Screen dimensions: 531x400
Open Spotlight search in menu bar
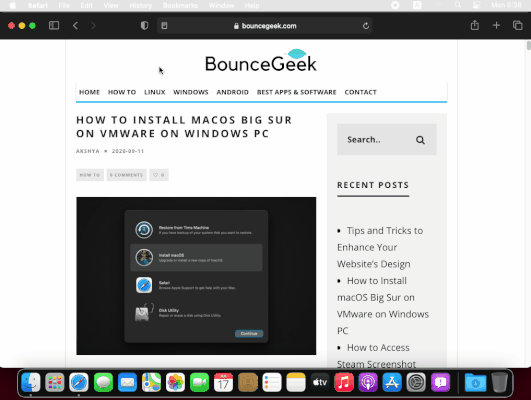(458, 5)
